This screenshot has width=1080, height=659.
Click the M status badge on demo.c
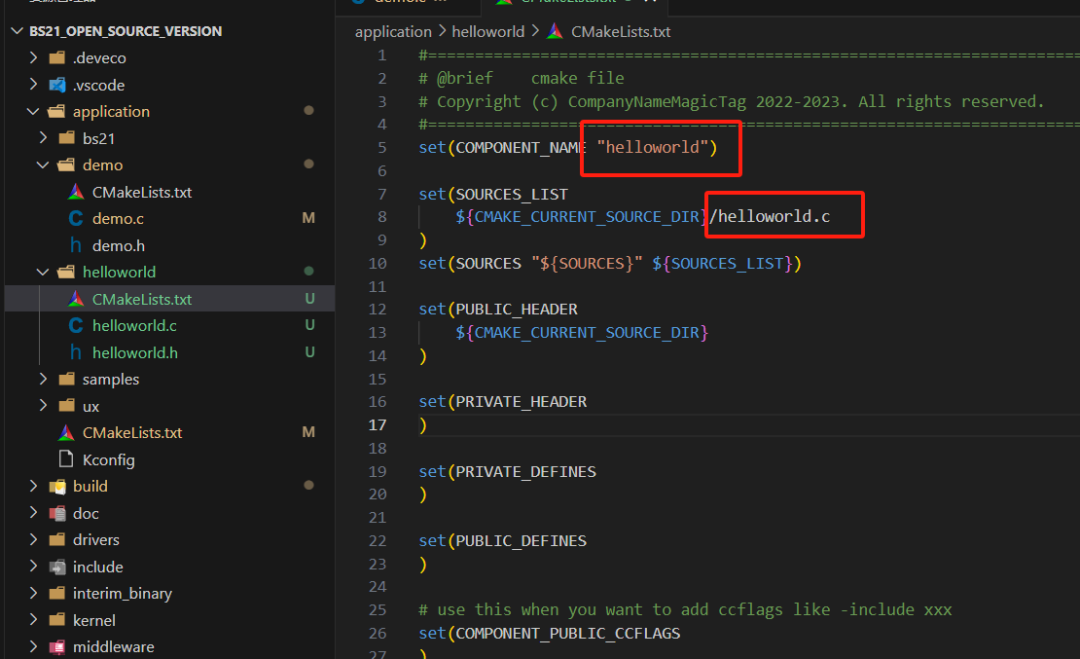[x=309, y=218]
